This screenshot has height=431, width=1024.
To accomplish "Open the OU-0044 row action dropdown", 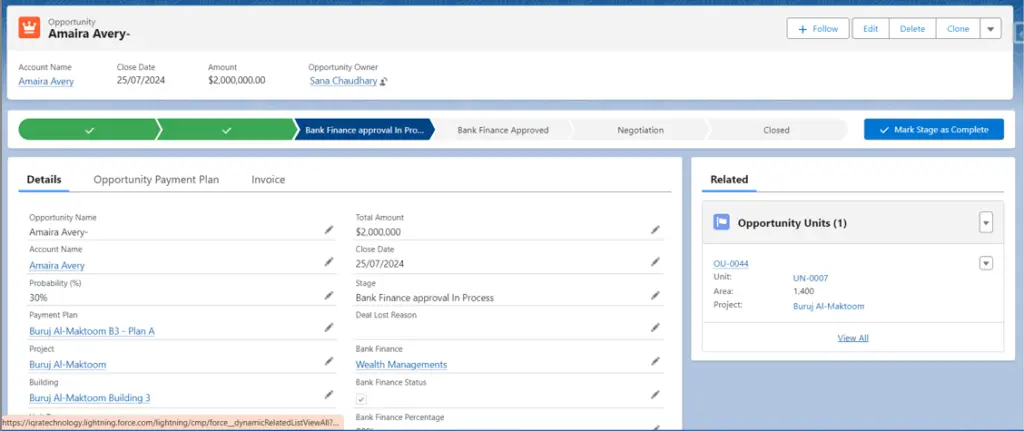I will [x=986, y=263].
